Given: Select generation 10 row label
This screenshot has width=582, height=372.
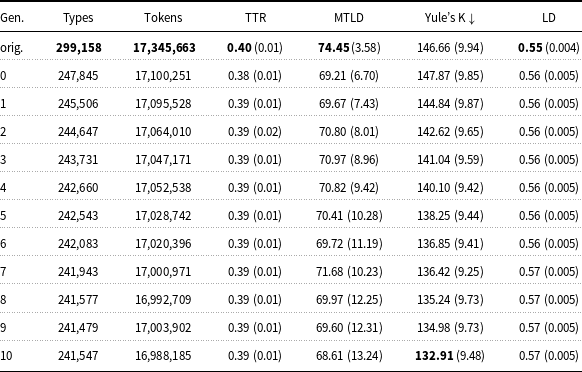Looking at the screenshot, I should click(x=6, y=356).
